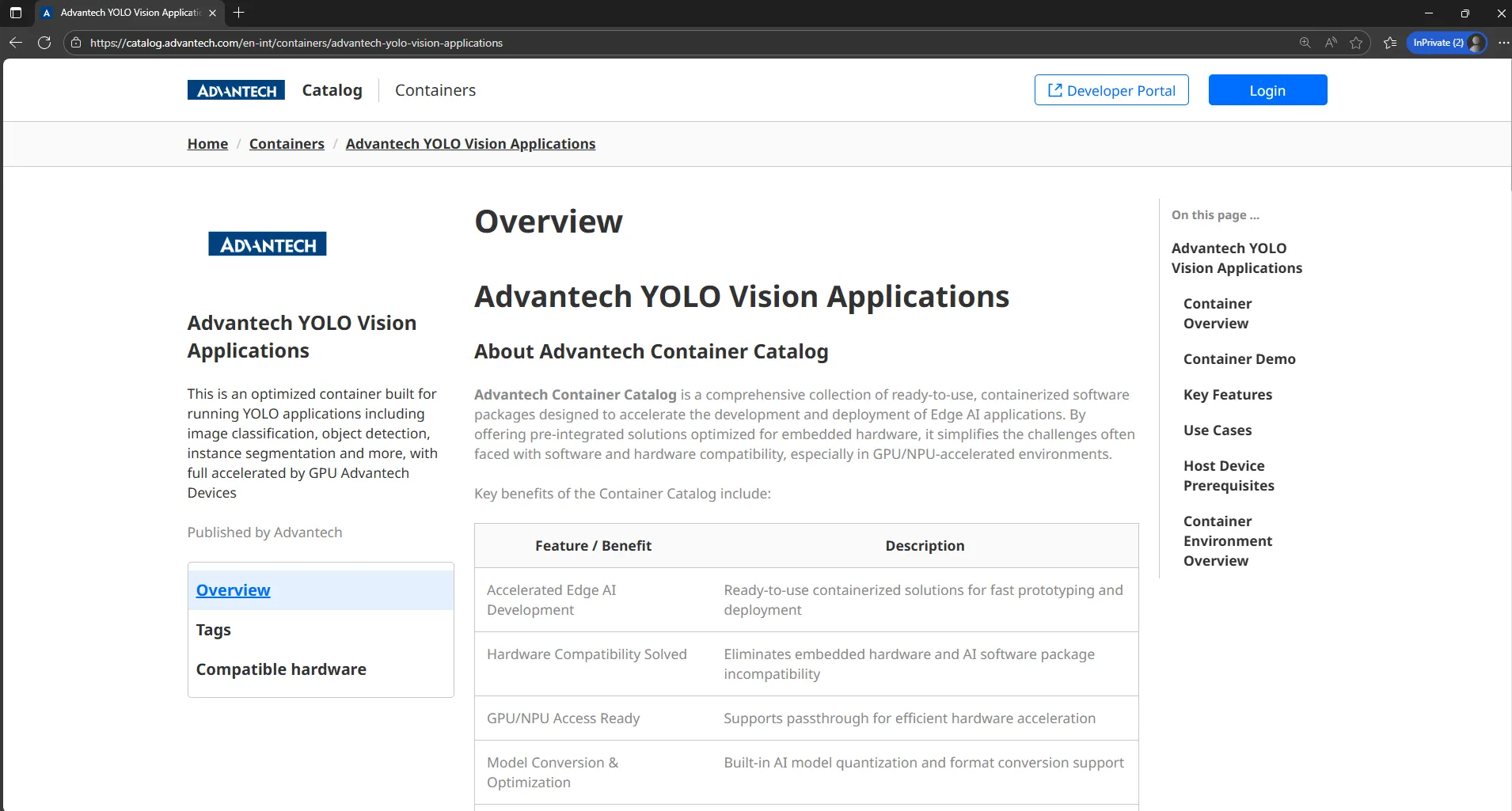Click the browser back arrow
This screenshot has width=1512, height=811.
(16, 43)
